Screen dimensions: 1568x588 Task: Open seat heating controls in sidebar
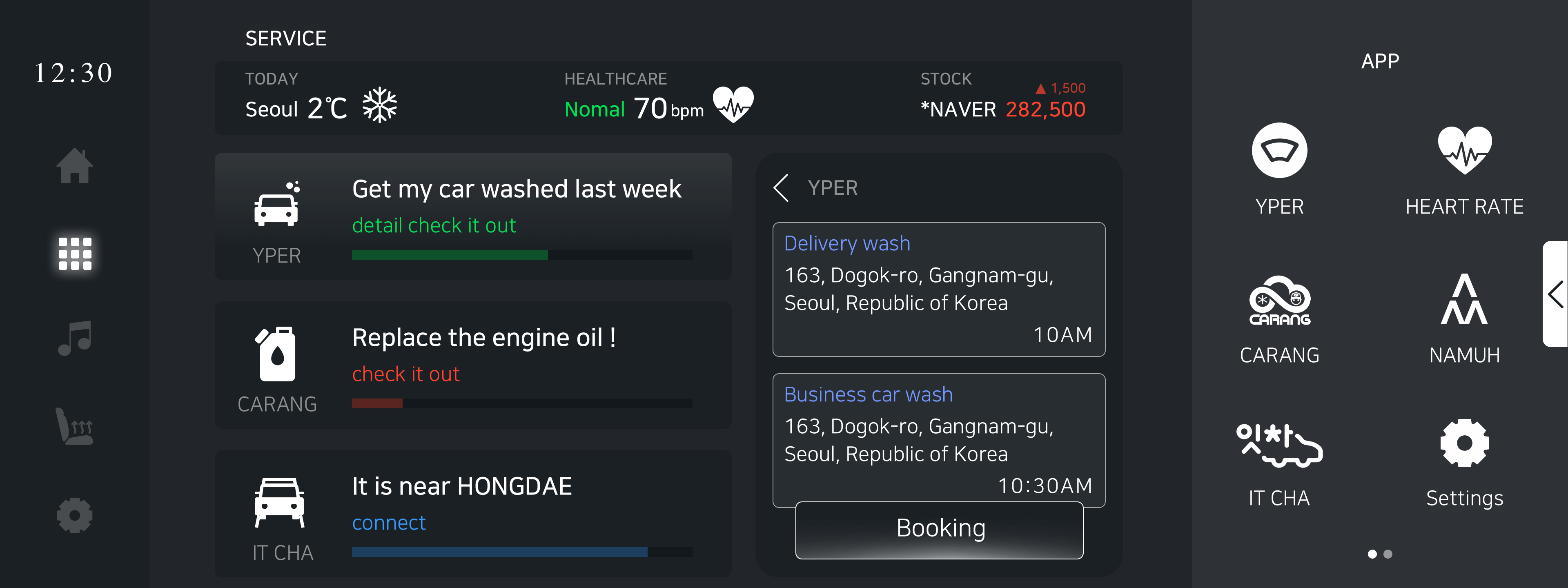(x=74, y=426)
